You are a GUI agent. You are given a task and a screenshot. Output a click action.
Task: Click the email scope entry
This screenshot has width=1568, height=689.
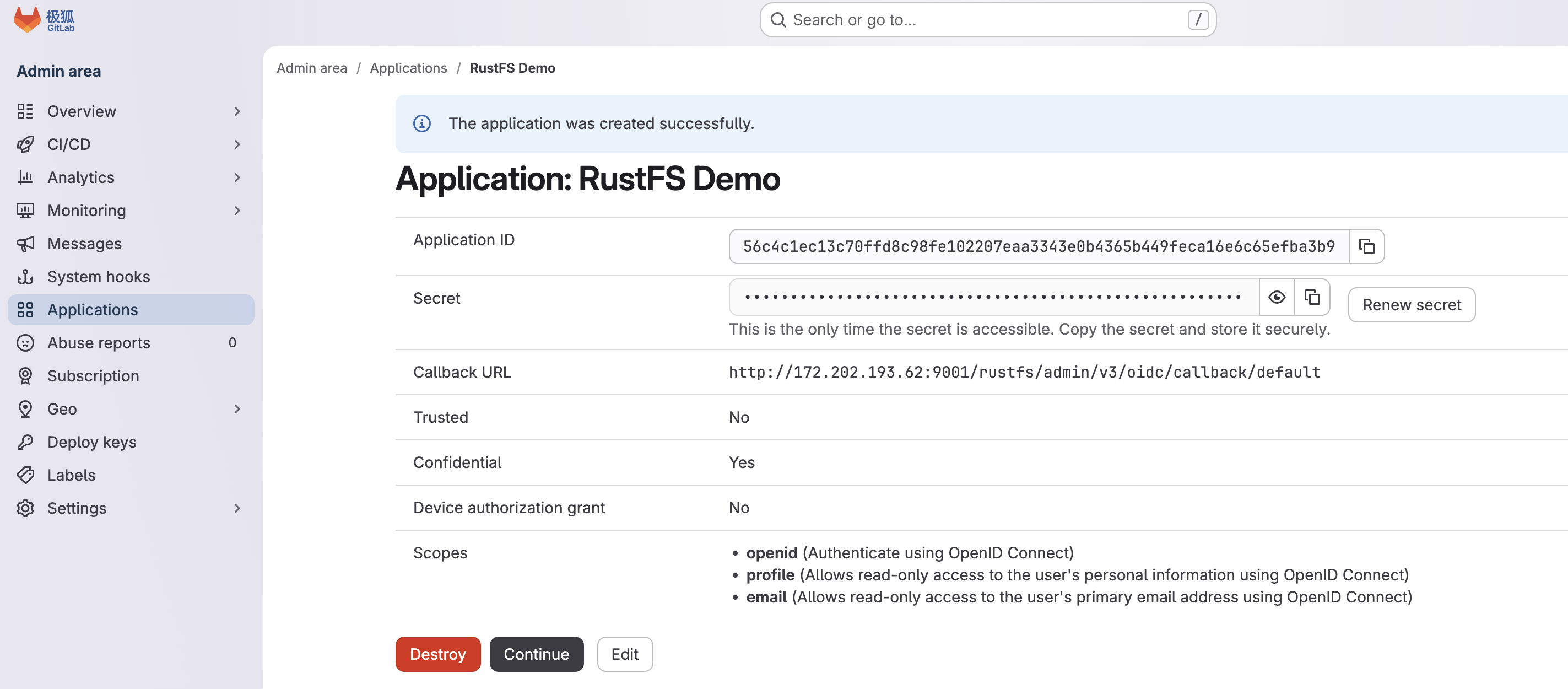click(x=1079, y=596)
